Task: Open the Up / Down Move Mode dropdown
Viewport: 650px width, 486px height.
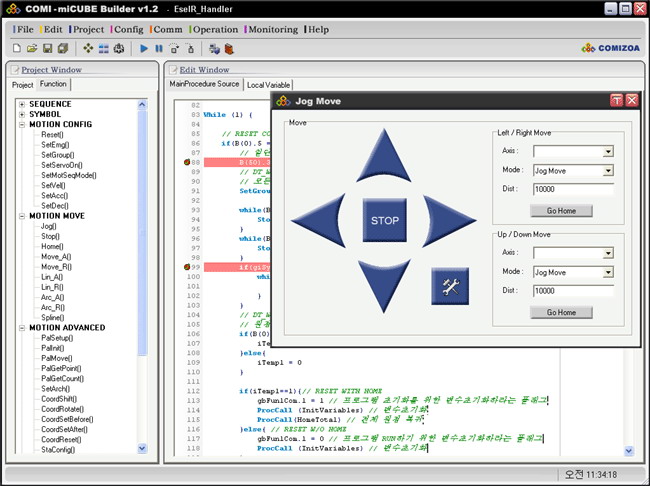Action: (x=607, y=272)
